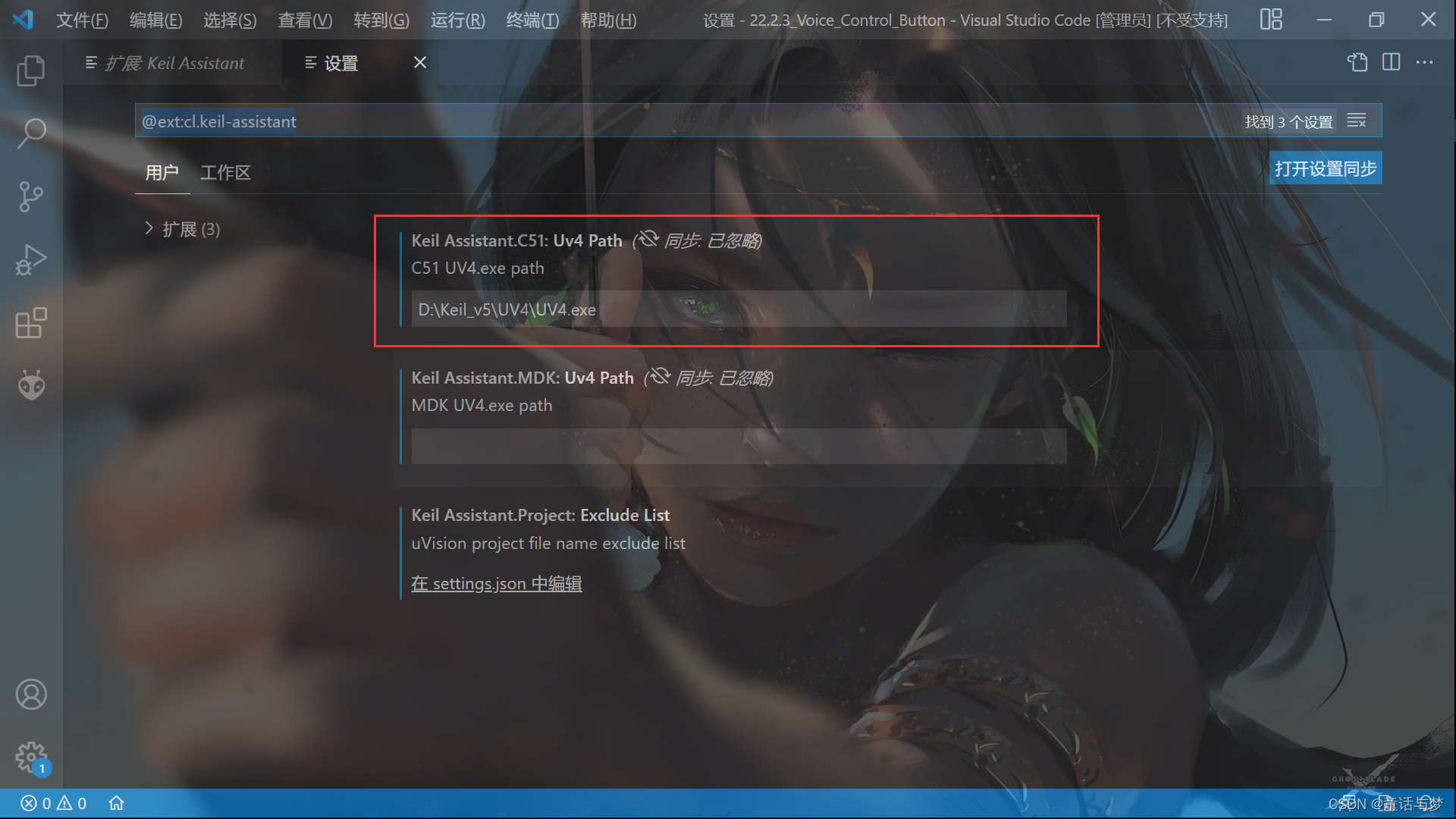Click Open Settings (JSON) icon
1456x819 pixels.
coord(1357,62)
